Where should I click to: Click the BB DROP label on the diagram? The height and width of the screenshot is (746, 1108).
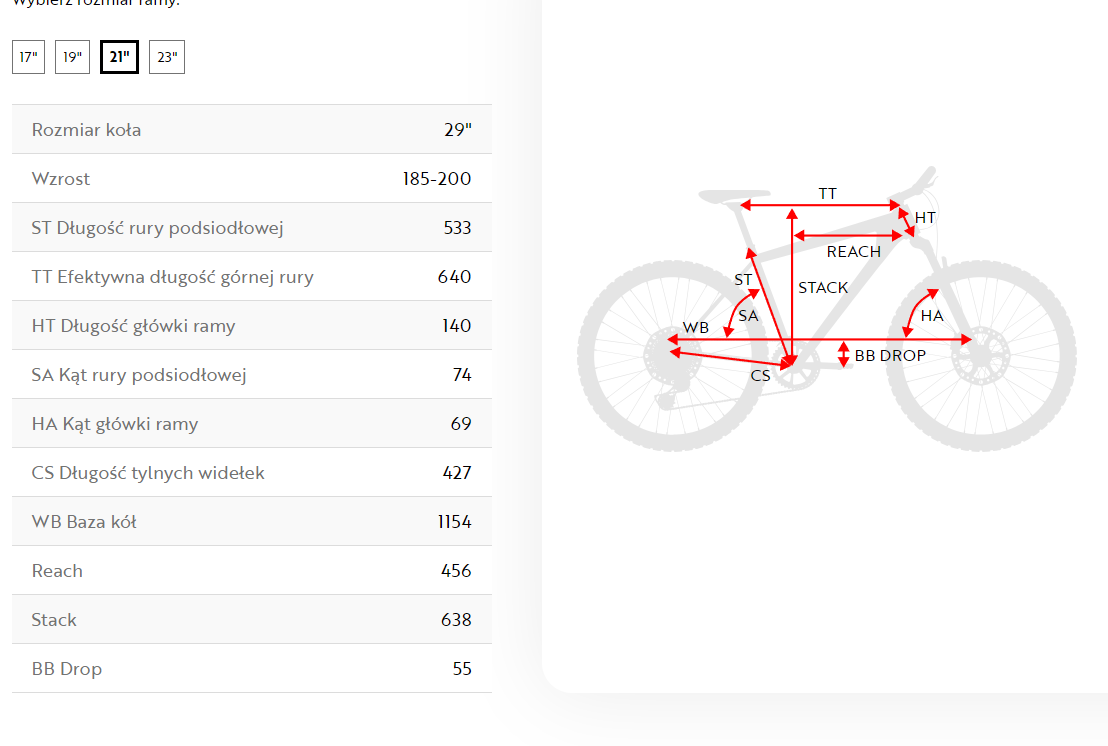point(890,355)
